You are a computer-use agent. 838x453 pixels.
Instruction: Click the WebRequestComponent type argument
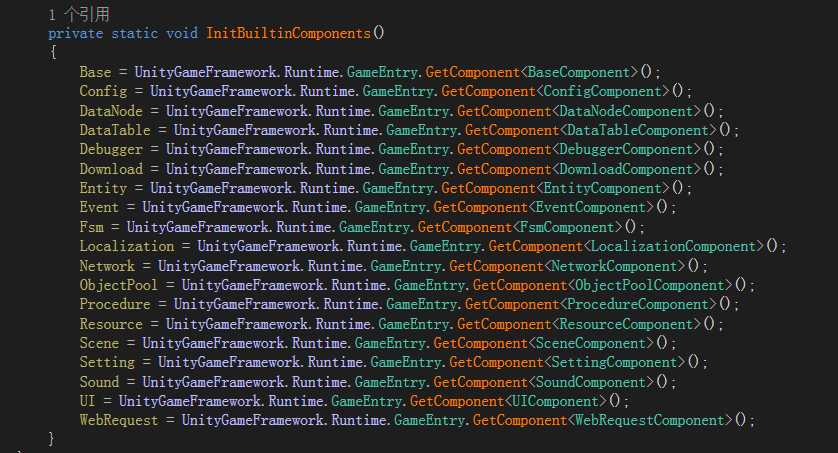[x=649, y=420]
